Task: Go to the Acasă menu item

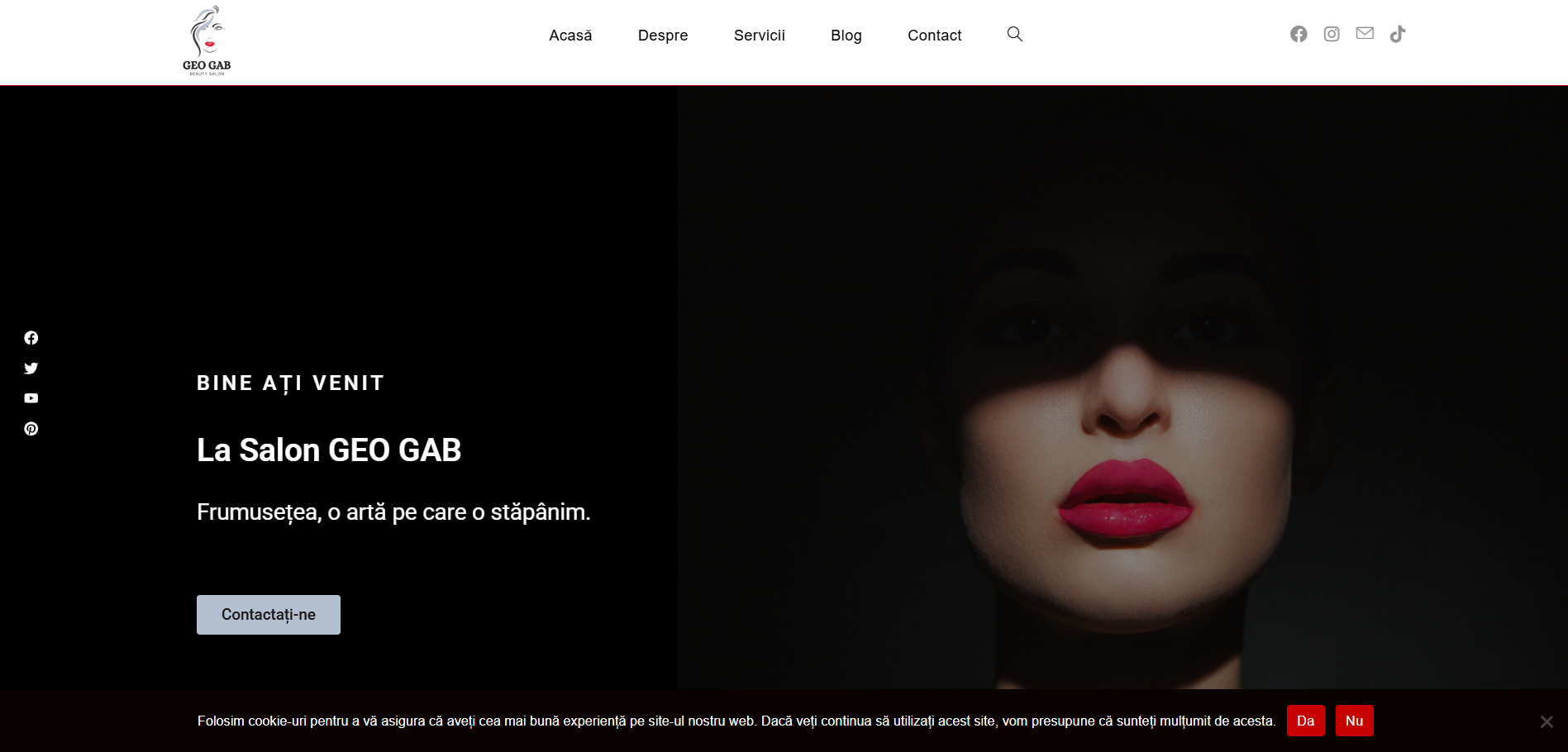Action: pos(570,36)
